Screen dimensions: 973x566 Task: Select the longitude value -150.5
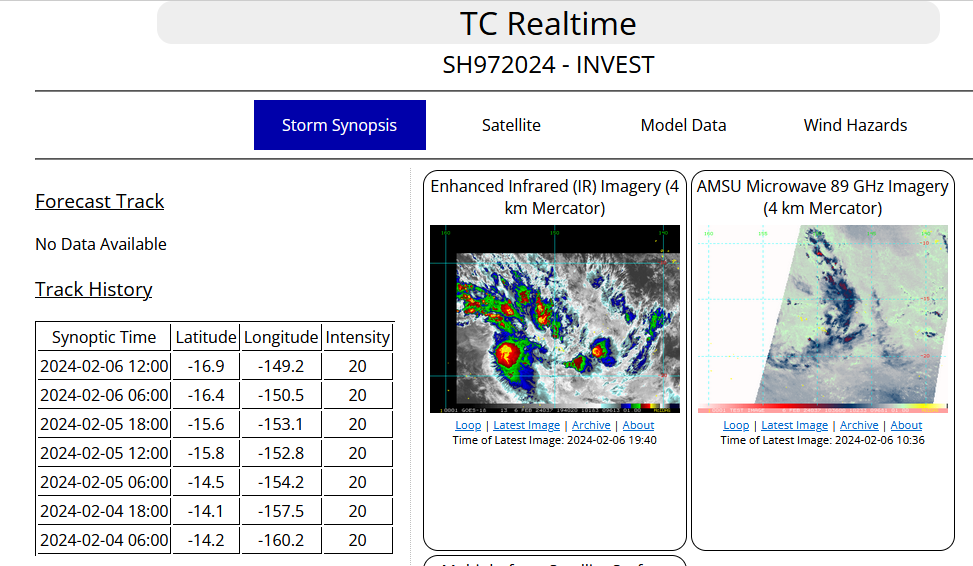click(281, 395)
